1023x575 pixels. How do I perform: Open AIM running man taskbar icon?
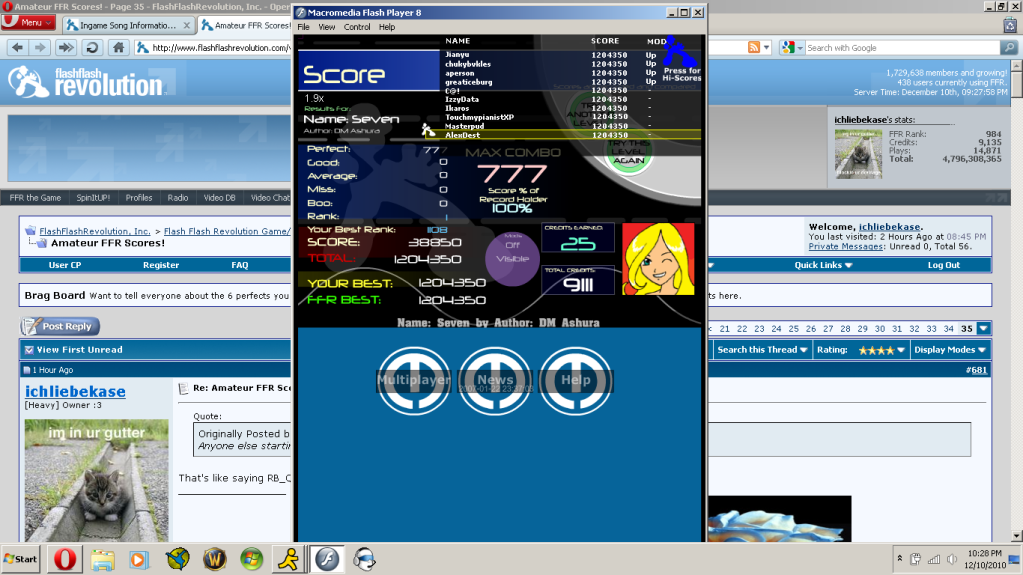coord(289,558)
